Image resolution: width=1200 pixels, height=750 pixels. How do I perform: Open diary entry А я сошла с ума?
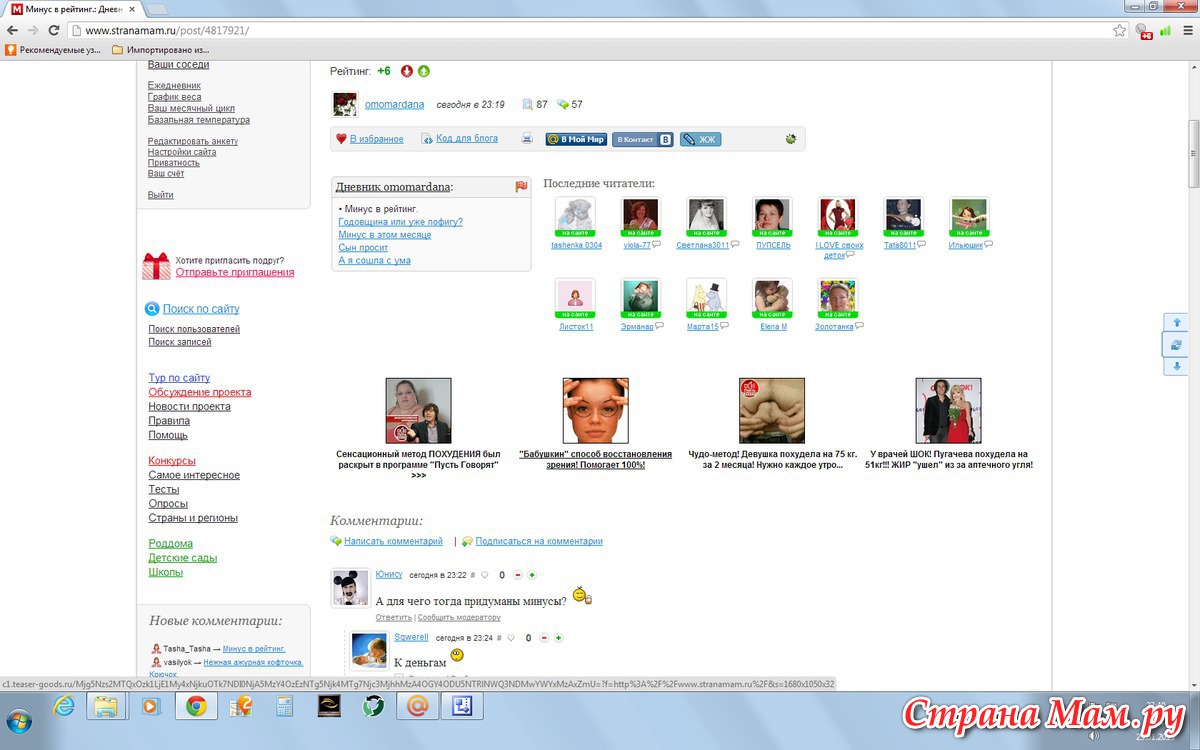[374, 260]
